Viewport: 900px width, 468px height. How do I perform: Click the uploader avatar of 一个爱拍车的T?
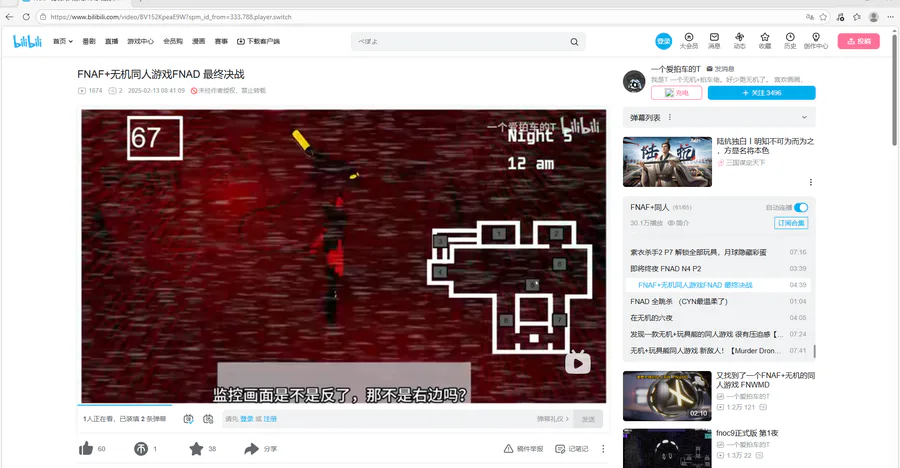coord(634,82)
